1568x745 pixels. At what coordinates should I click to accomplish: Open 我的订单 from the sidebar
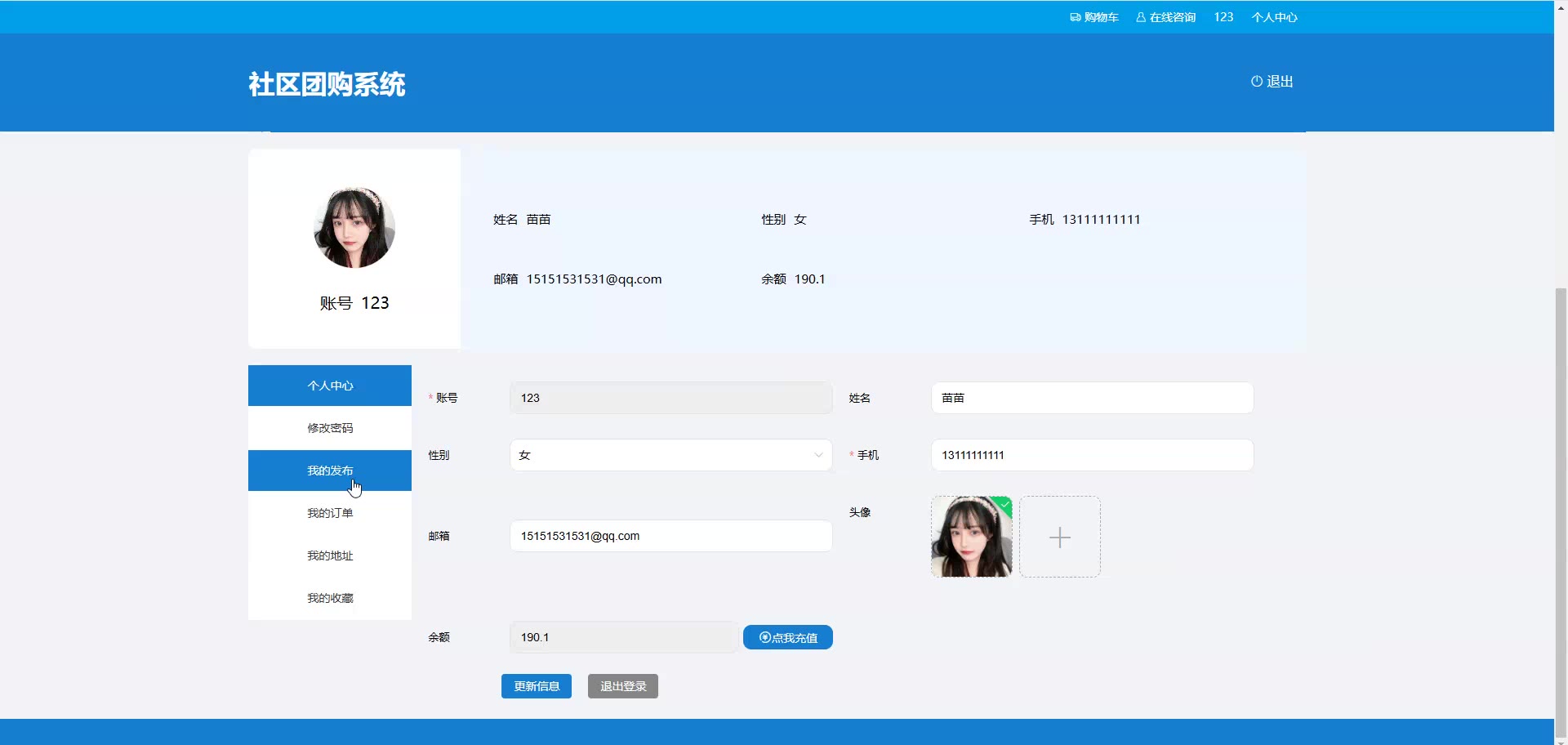[x=330, y=513]
